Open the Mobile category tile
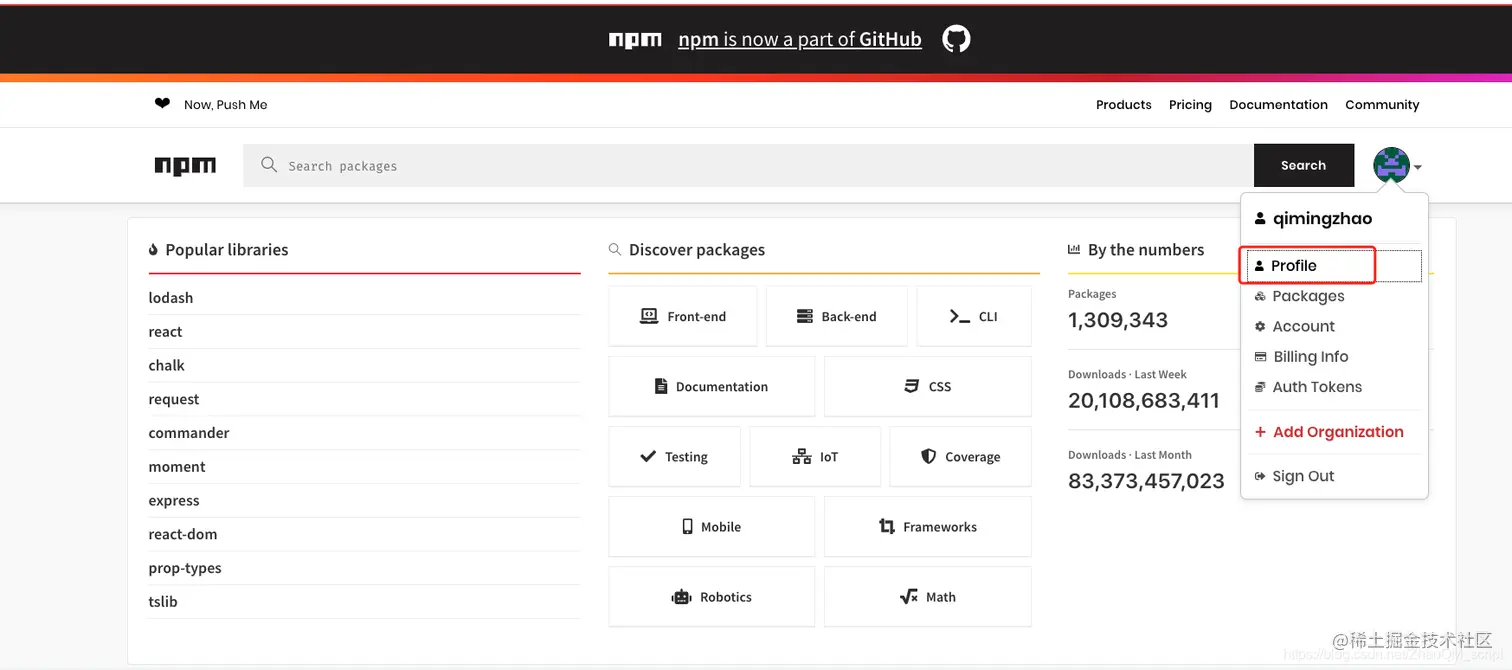The height and width of the screenshot is (670, 1512). coord(711,526)
